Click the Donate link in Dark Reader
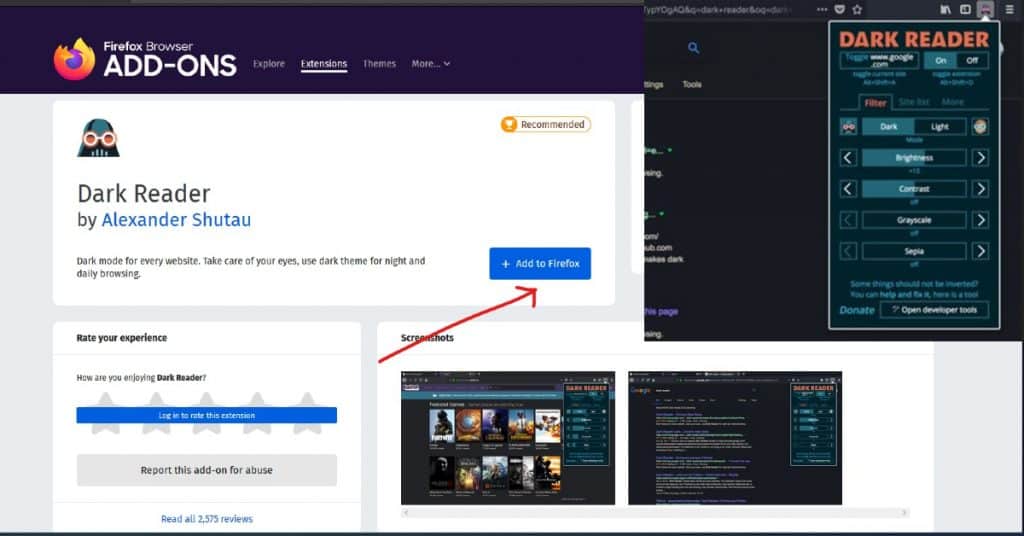Screen dimensions: 1024x536 pos(857,310)
